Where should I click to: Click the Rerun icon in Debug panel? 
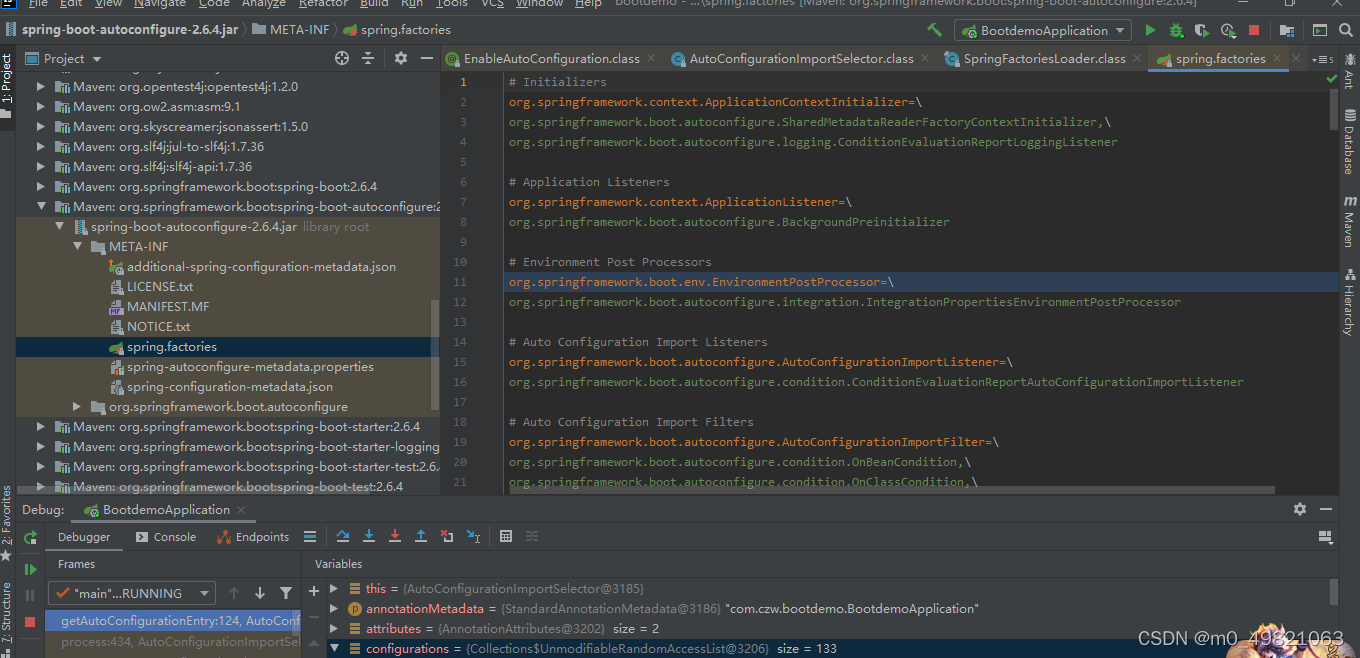click(x=30, y=537)
